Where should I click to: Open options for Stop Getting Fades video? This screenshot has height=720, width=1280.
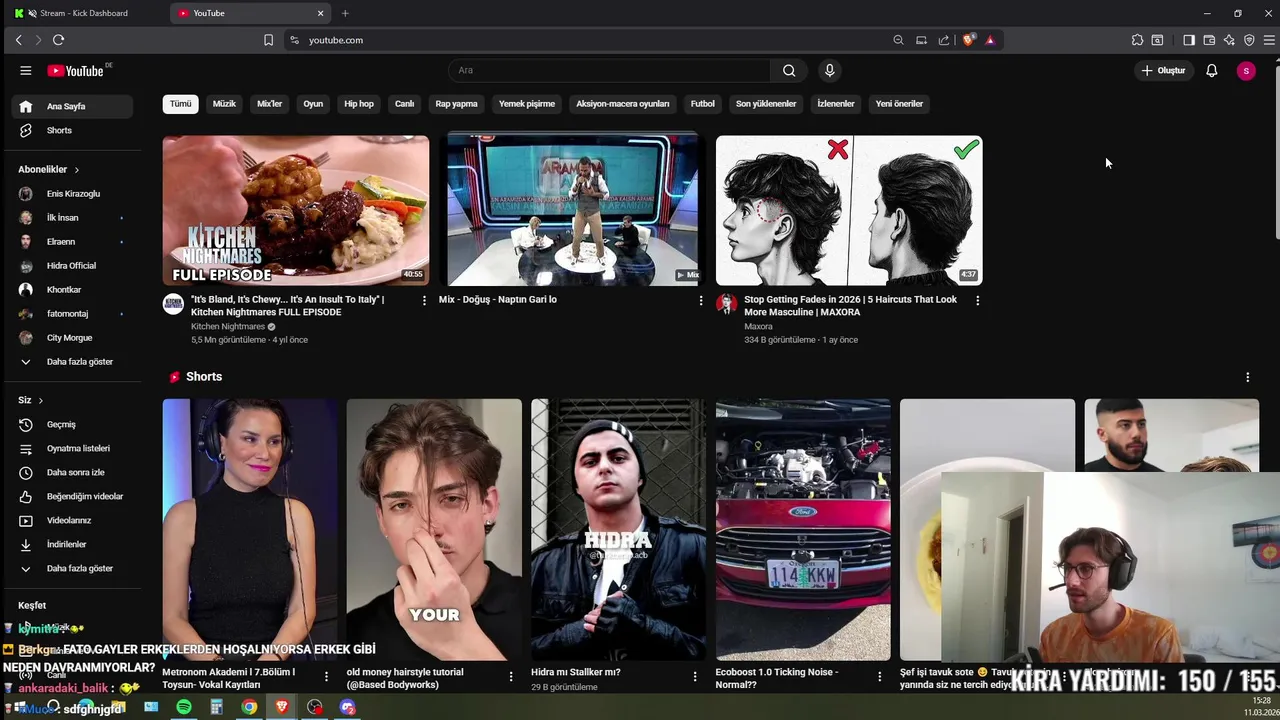pos(977,300)
